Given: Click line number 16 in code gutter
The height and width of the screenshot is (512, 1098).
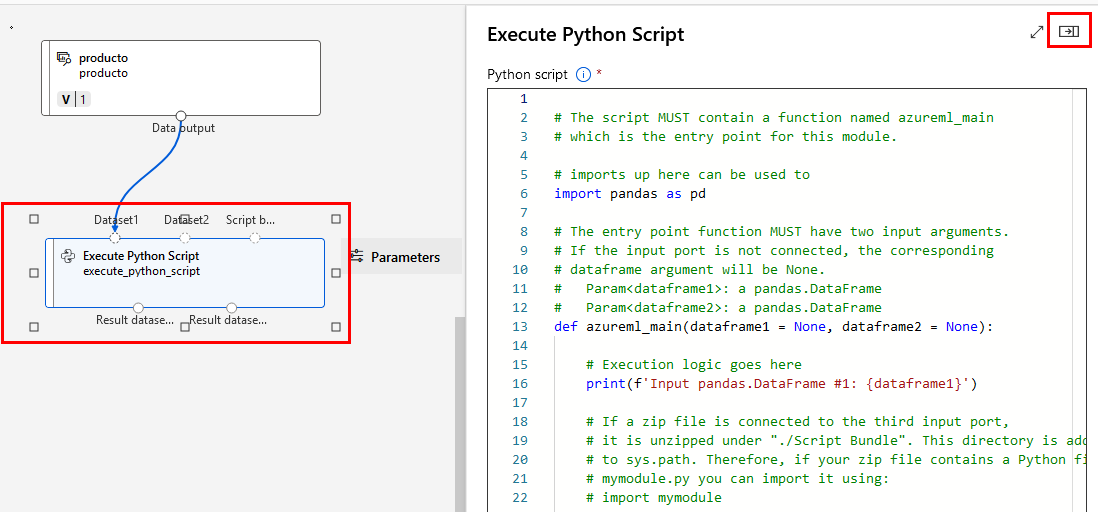Looking at the screenshot, I should pyautogui.click(x=520, y=384).
